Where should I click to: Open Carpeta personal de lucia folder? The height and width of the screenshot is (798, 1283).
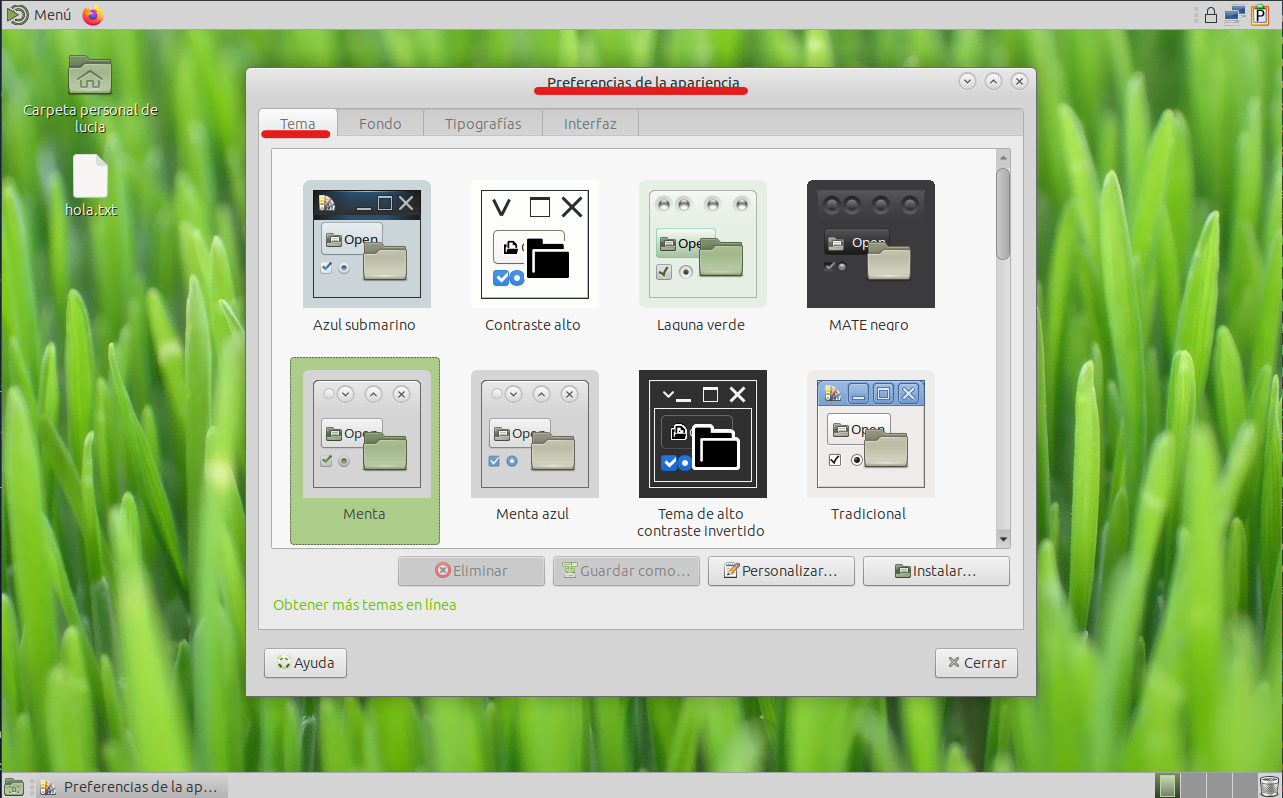coord(90,76)
